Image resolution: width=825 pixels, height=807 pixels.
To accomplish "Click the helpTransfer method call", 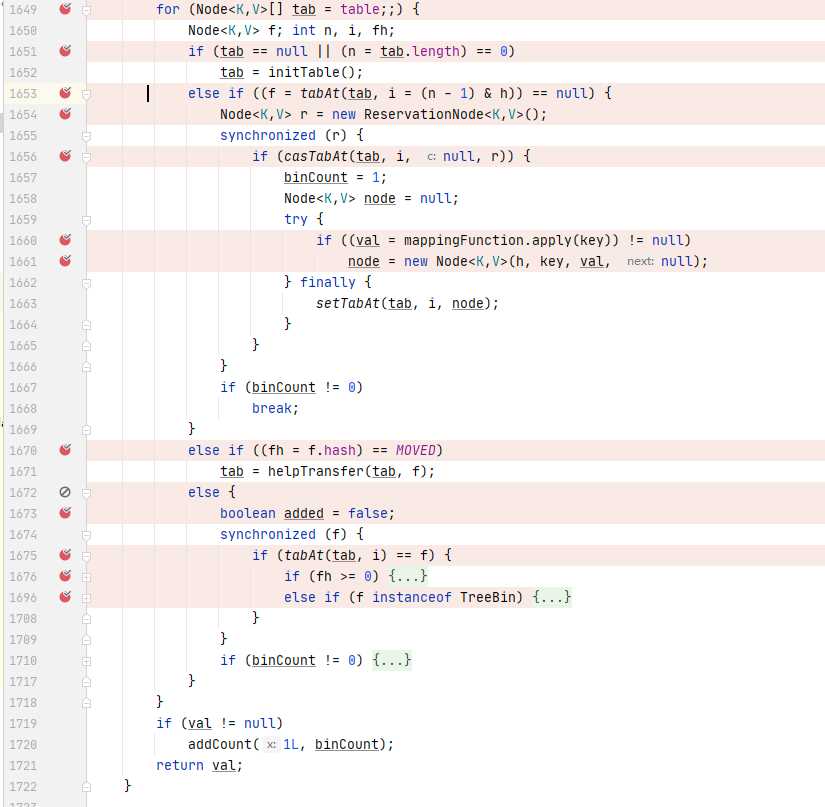I will click(x=316, y=471).
